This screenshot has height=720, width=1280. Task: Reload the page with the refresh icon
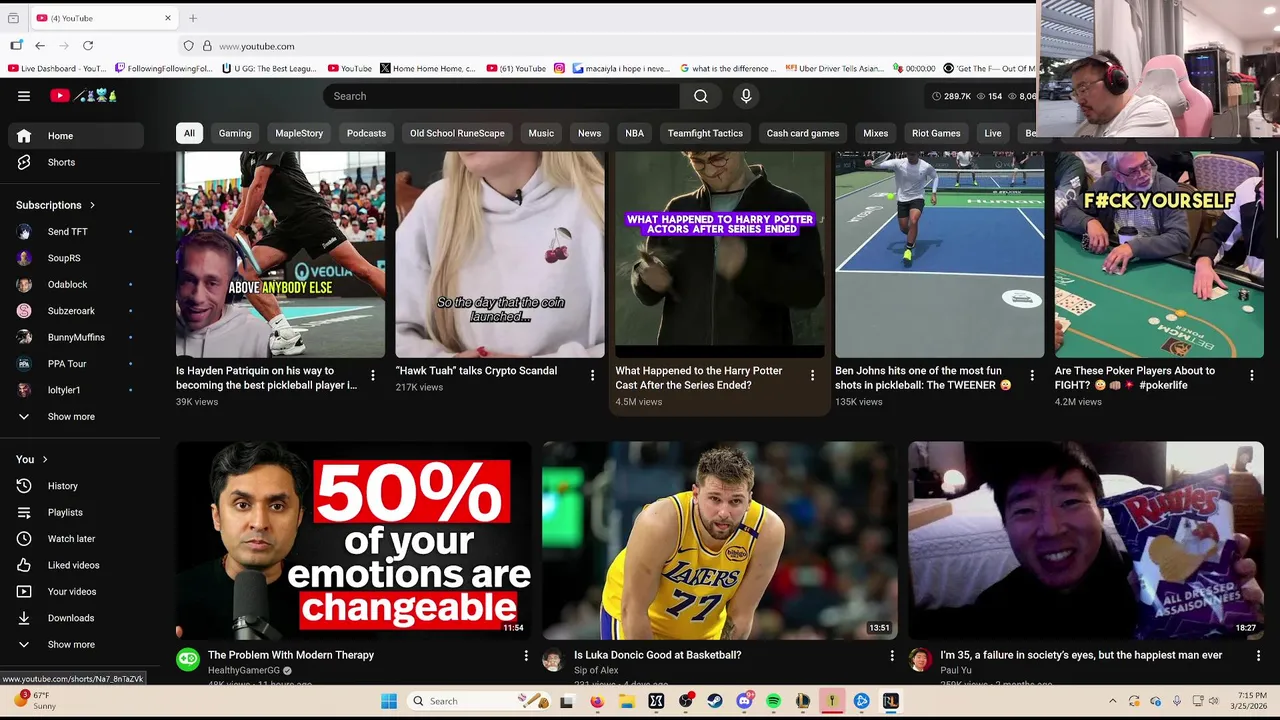point(88,46)
